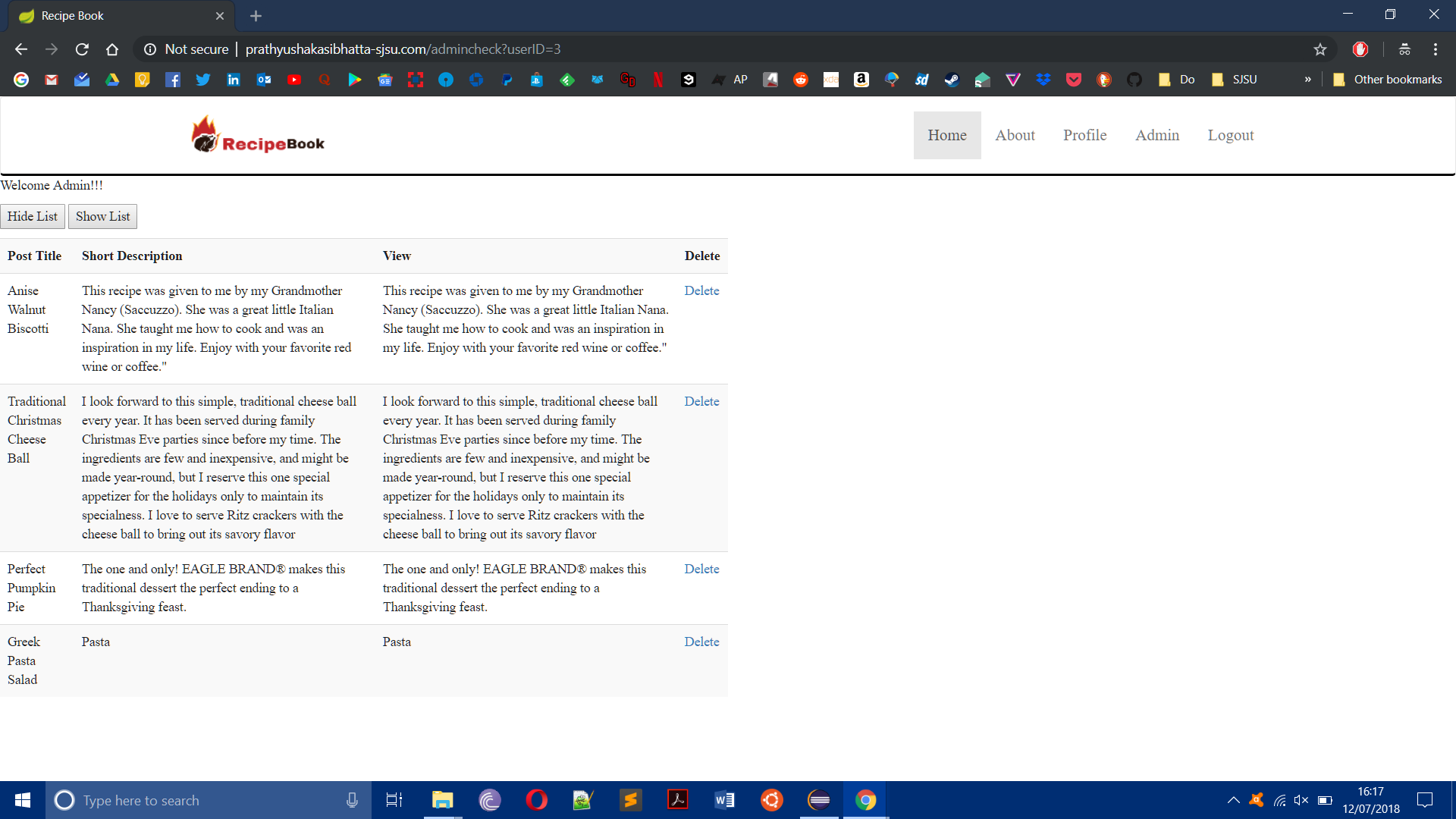Screen dimensions: 1456x819
Task: Bookmark this page with star icon
Action: click(1320, 49)
